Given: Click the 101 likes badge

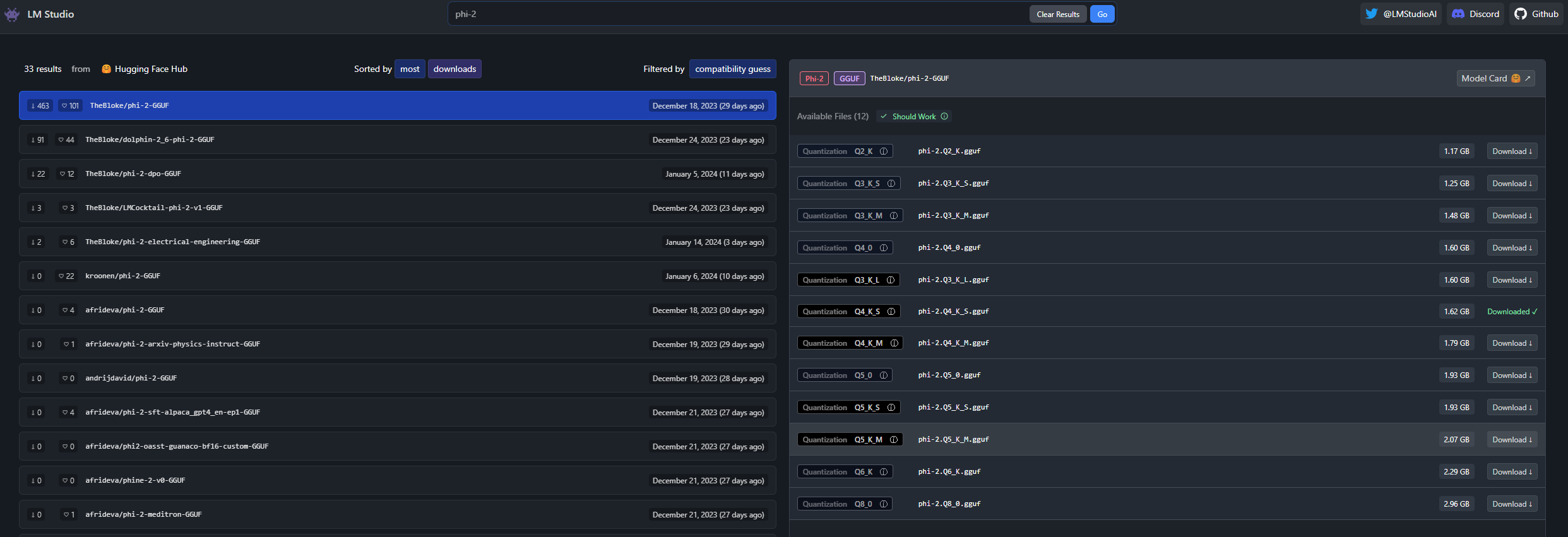Looking at the screenshot, I should click(70, 105).
